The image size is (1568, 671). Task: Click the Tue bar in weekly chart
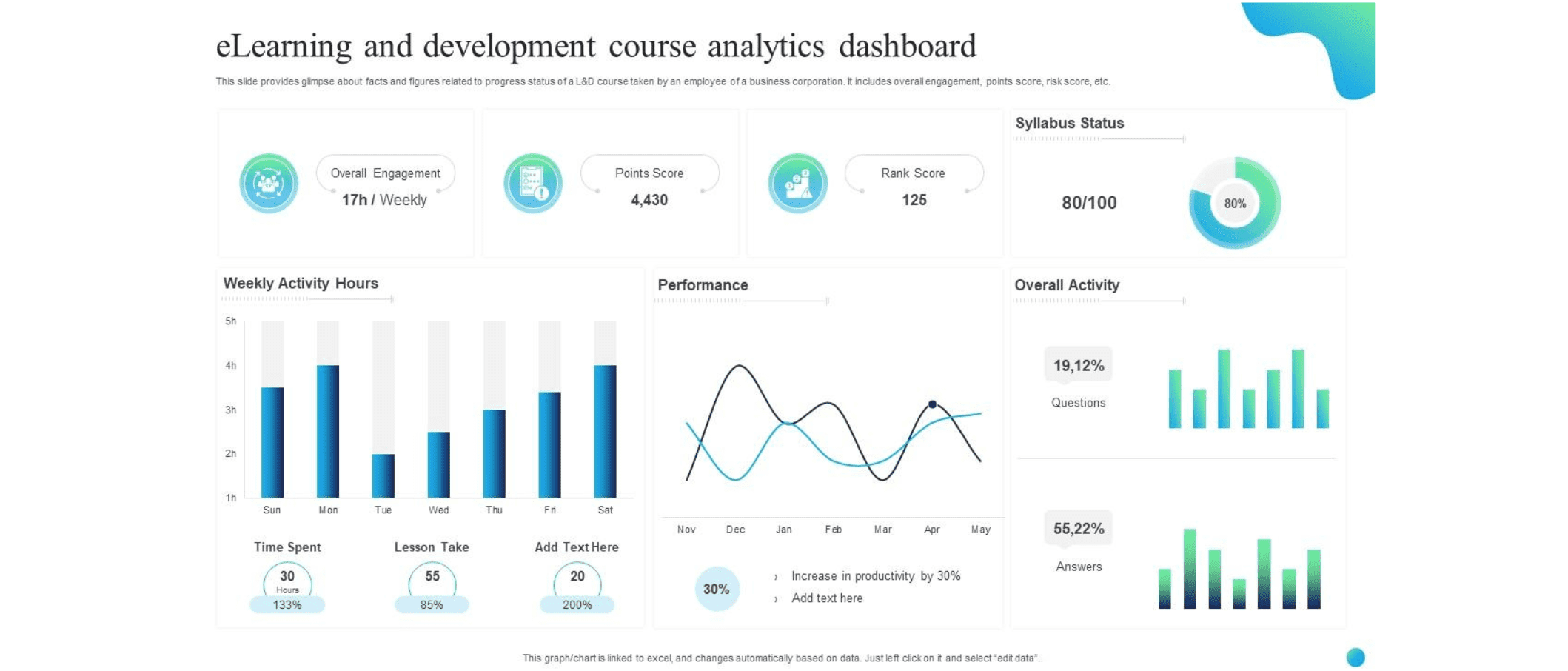pos(383,475)
